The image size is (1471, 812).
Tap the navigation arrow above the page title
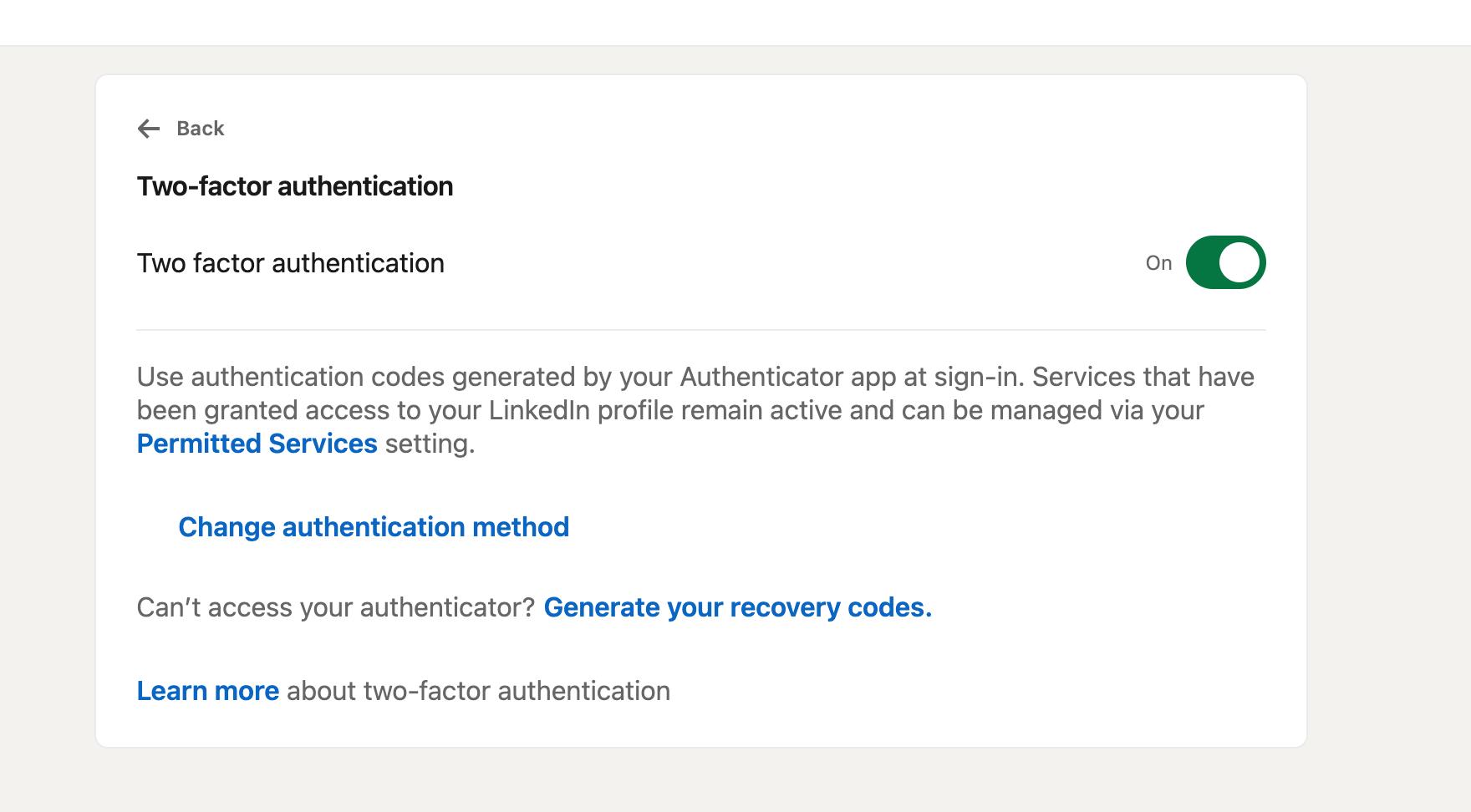point(149,128)
